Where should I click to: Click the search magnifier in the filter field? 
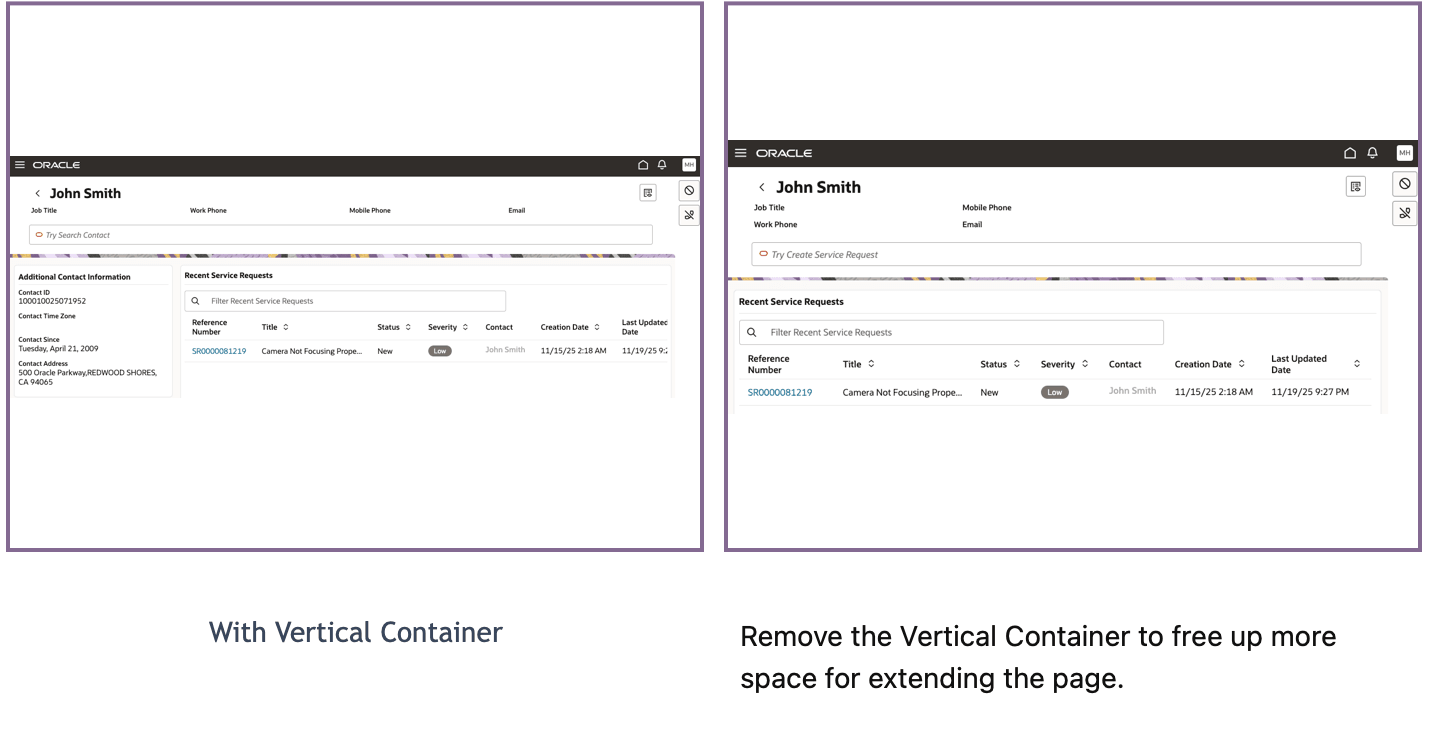(x=751, y=331)
